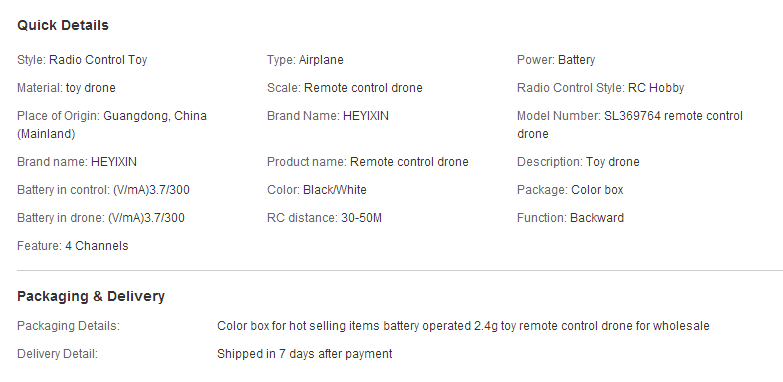Click Scale: Remote control drone entry

(x=345, y=88)
